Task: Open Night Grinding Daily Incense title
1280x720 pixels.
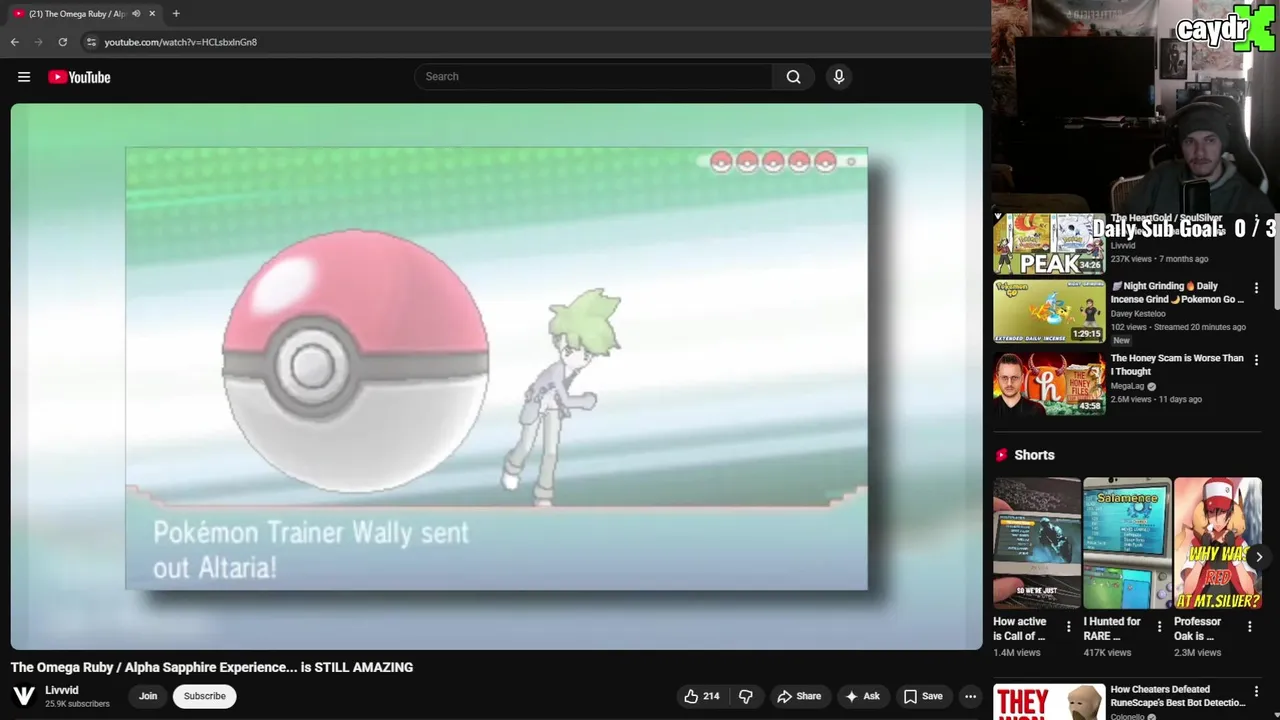Action: 1177,293
